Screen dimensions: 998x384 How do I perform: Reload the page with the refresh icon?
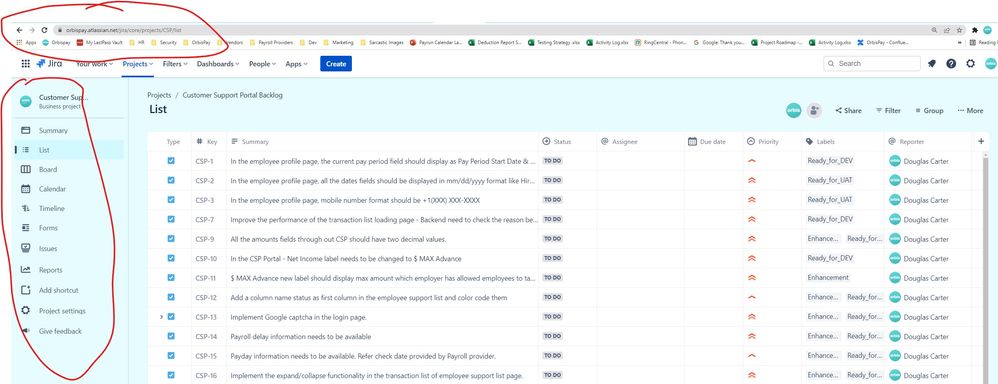[x=45, y=30]
